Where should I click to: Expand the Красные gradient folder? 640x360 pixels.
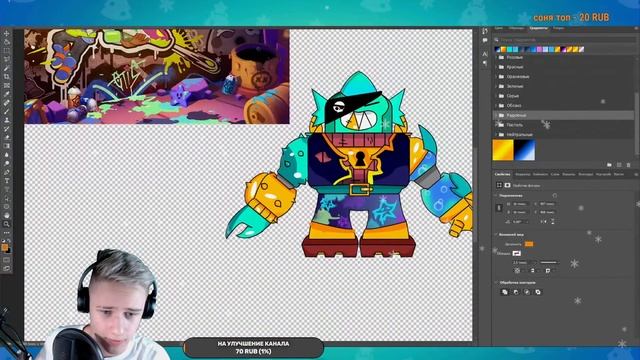click(x=496, y=67)
